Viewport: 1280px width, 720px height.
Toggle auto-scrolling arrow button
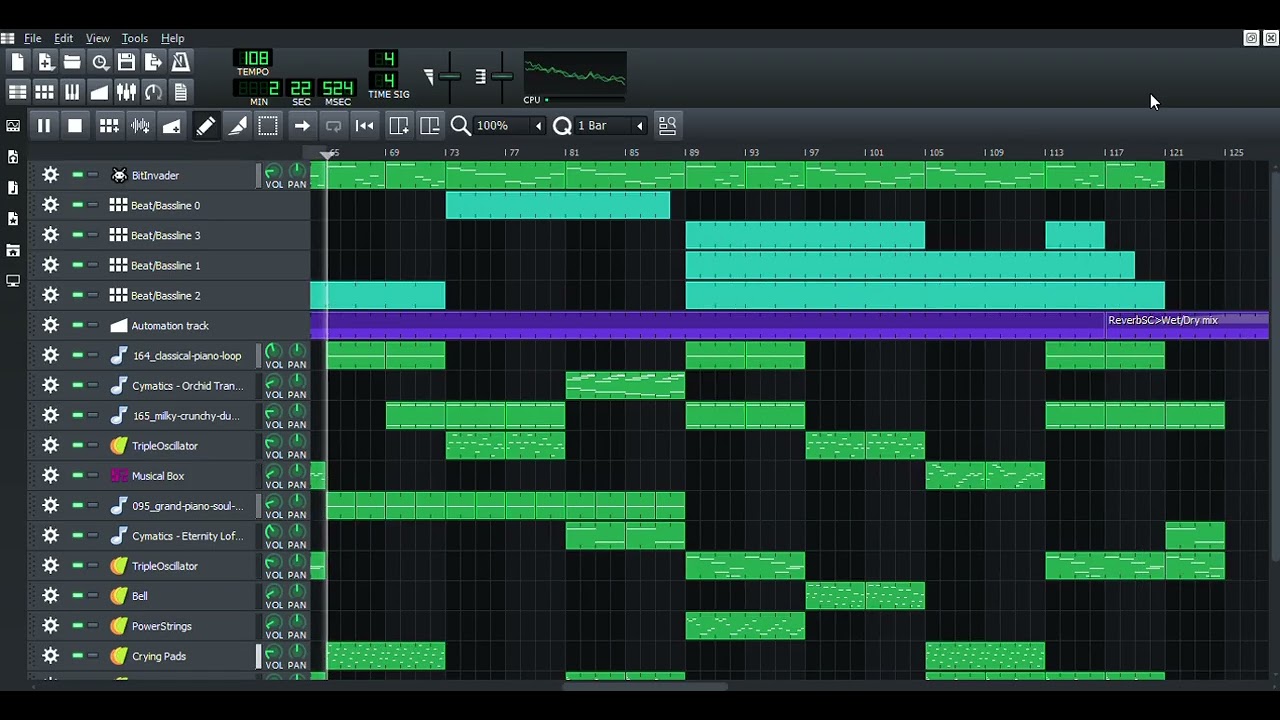point(301,125)
